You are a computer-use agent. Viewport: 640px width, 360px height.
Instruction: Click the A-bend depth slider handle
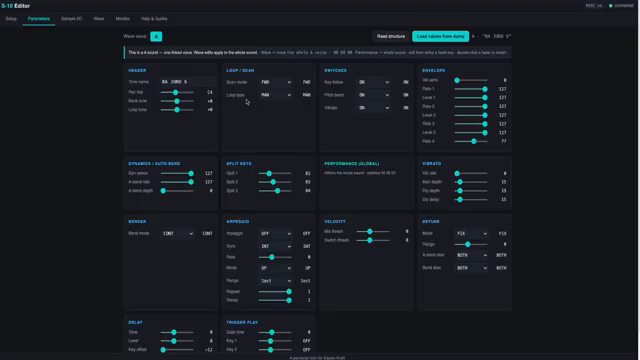coord(163,191)
